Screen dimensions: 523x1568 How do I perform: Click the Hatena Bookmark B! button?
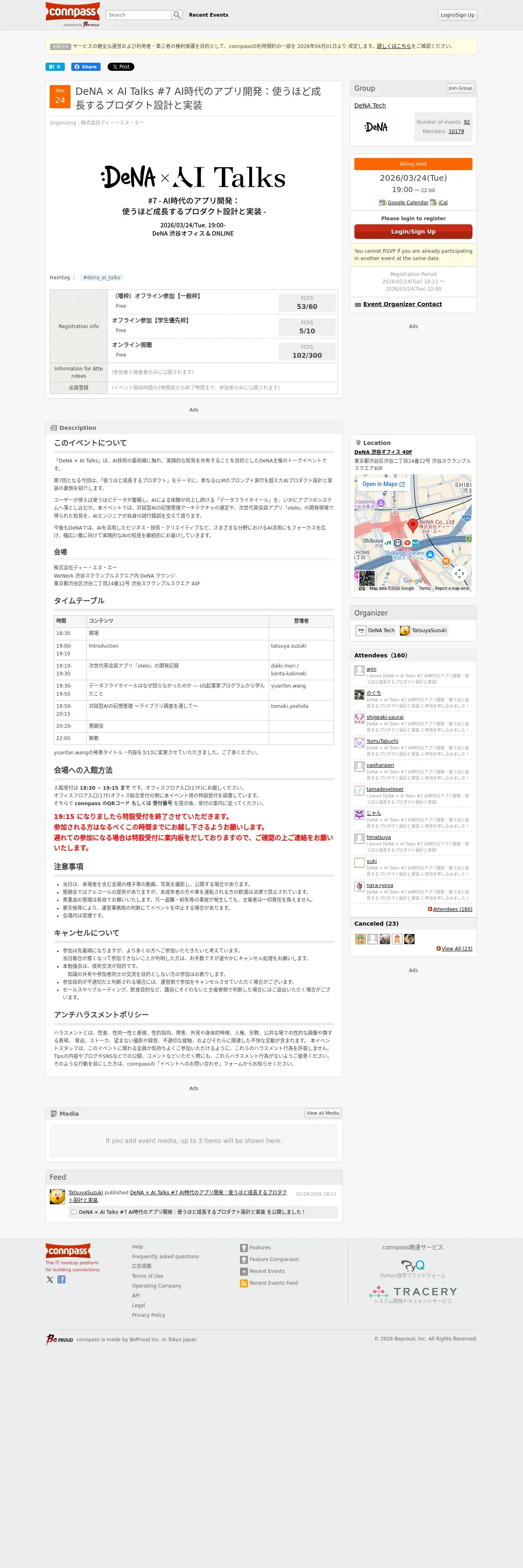(x=55, y=67)
